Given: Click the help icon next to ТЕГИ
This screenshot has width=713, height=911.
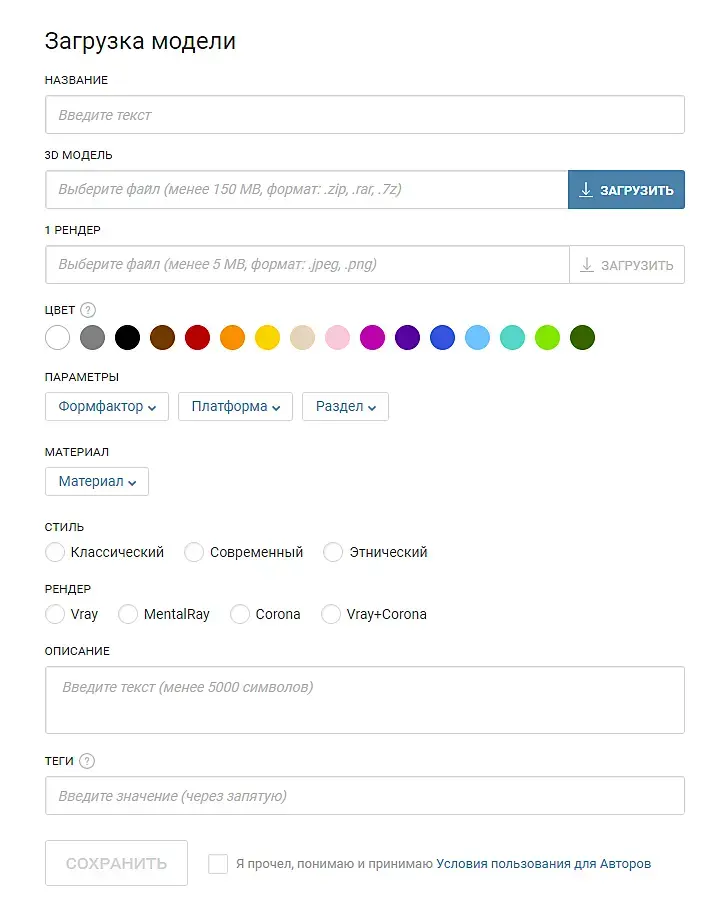Looking at the screenshot, I should (87, 761).
